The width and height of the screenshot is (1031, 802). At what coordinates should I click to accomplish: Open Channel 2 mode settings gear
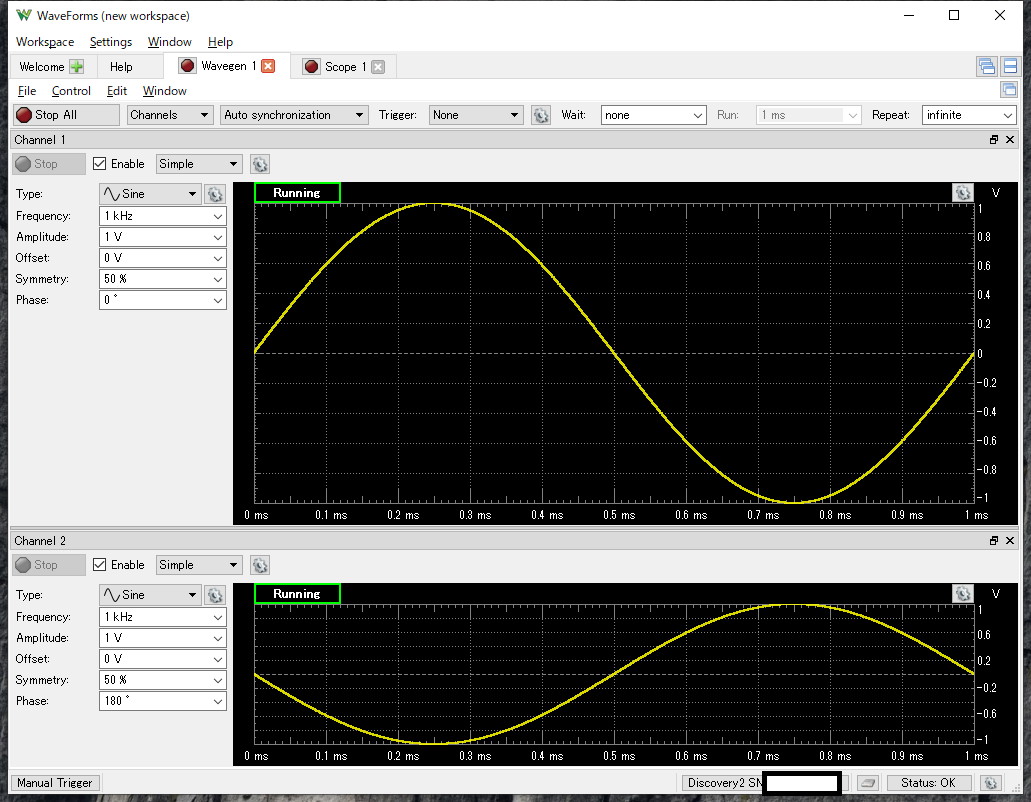260,565
